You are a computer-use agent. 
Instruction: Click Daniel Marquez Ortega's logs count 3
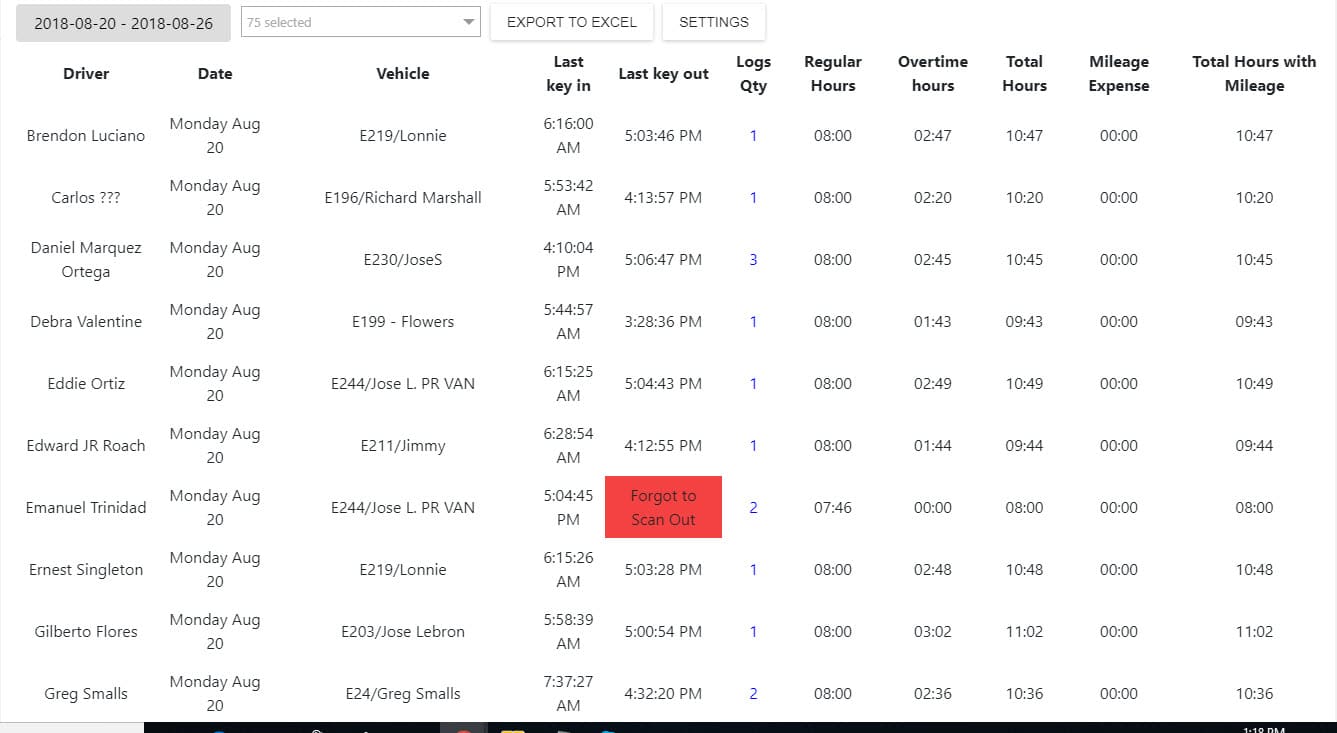pos(753,260)
